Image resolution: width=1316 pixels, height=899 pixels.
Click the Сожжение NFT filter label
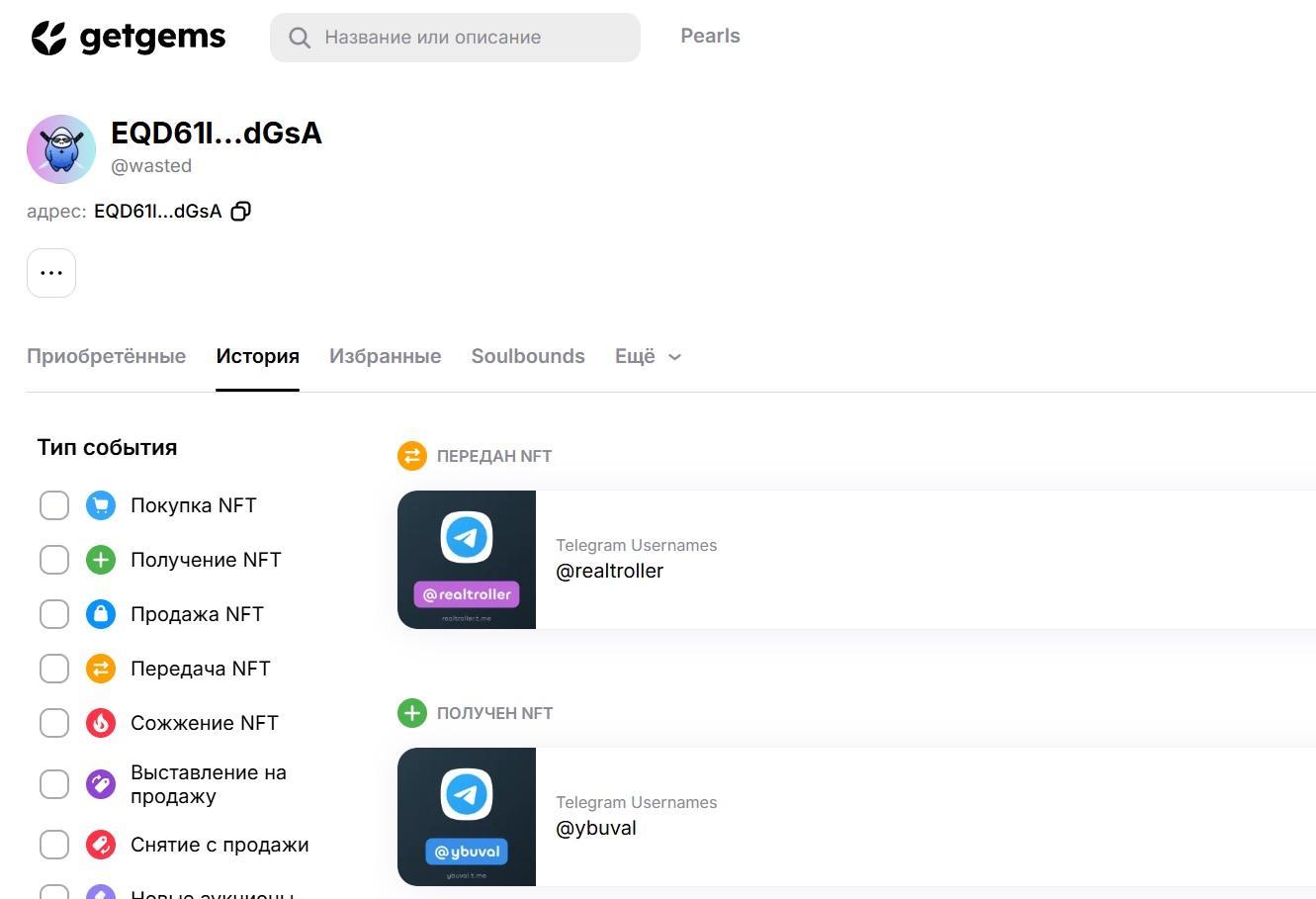point(205,723)
